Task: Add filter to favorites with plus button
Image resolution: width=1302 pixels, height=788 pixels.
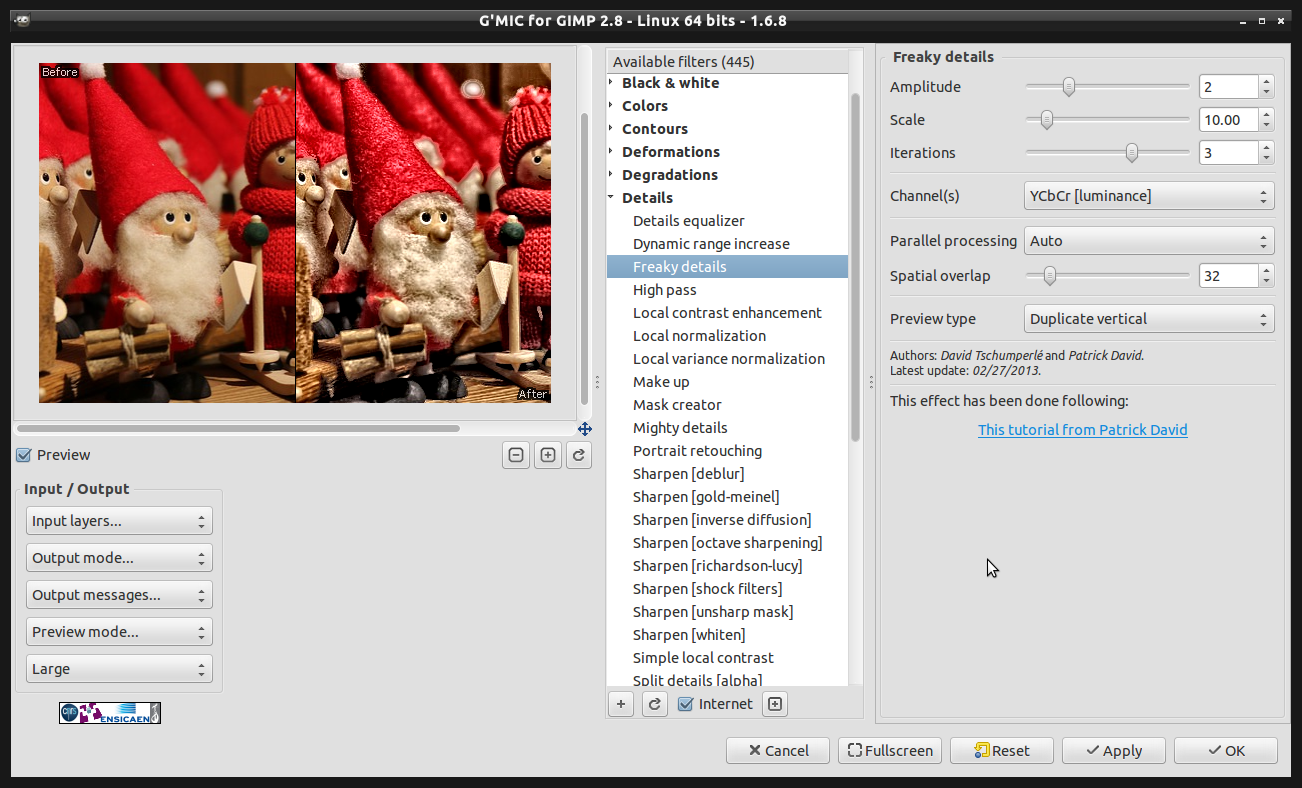Action: pyautogui.click(x=621, y=704)
